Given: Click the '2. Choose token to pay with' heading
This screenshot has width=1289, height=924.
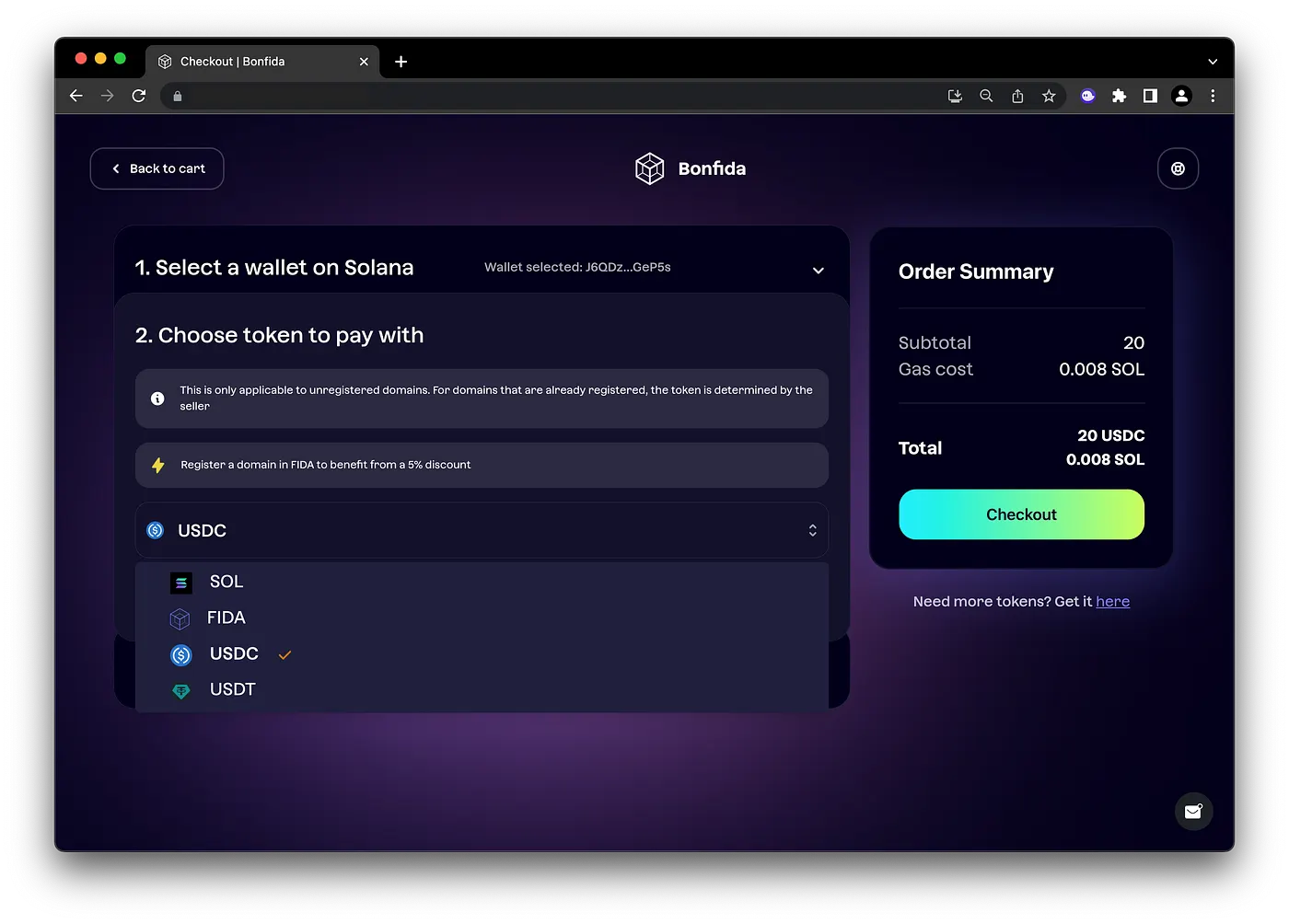Looking at the screenshot, I should (x=280, y=335).
